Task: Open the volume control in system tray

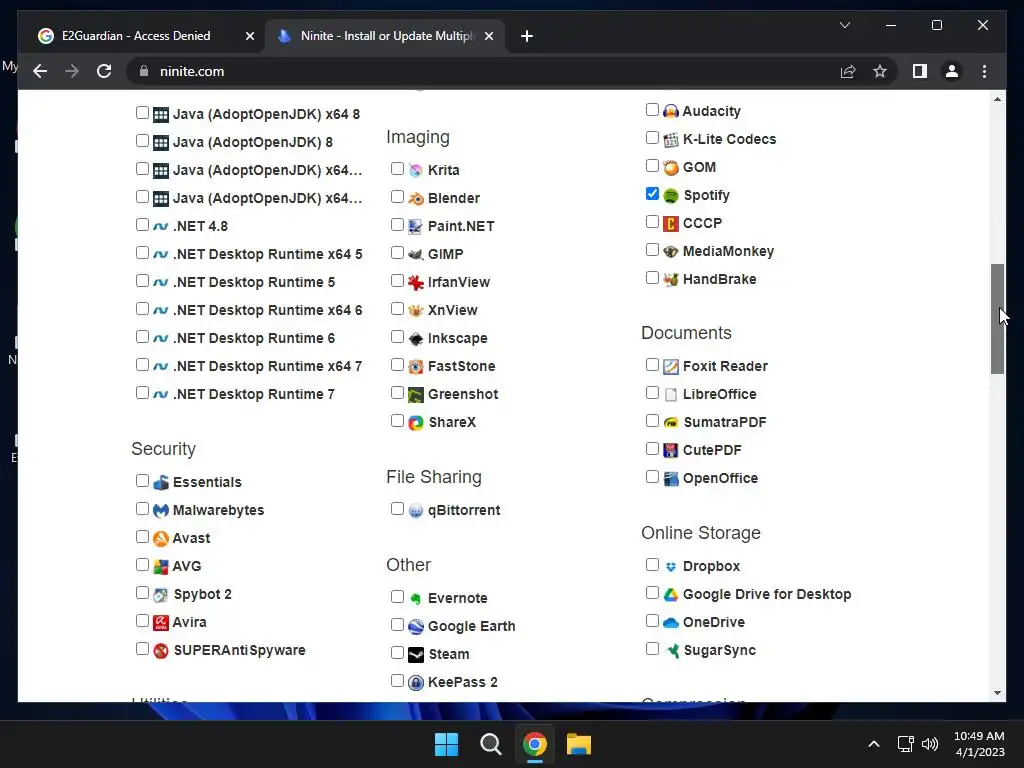Action: (x=930, y=744)
